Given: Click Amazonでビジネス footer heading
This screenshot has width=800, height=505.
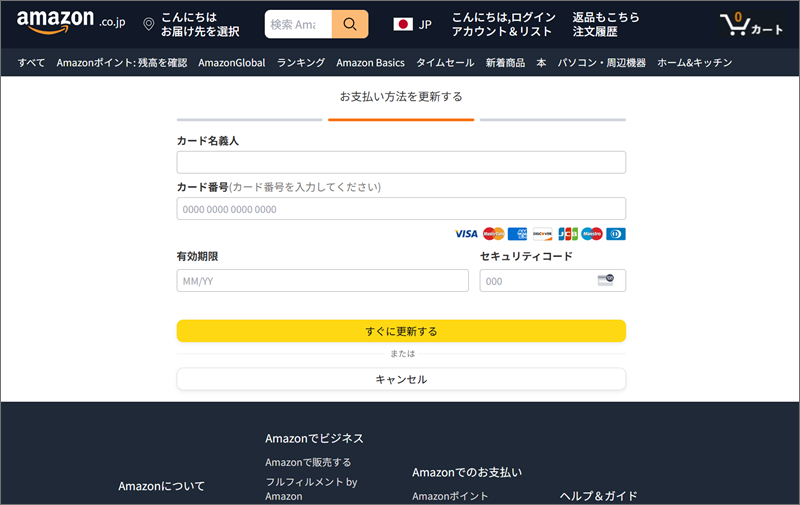Looking at the screenshot, I should tap(314, 438).
